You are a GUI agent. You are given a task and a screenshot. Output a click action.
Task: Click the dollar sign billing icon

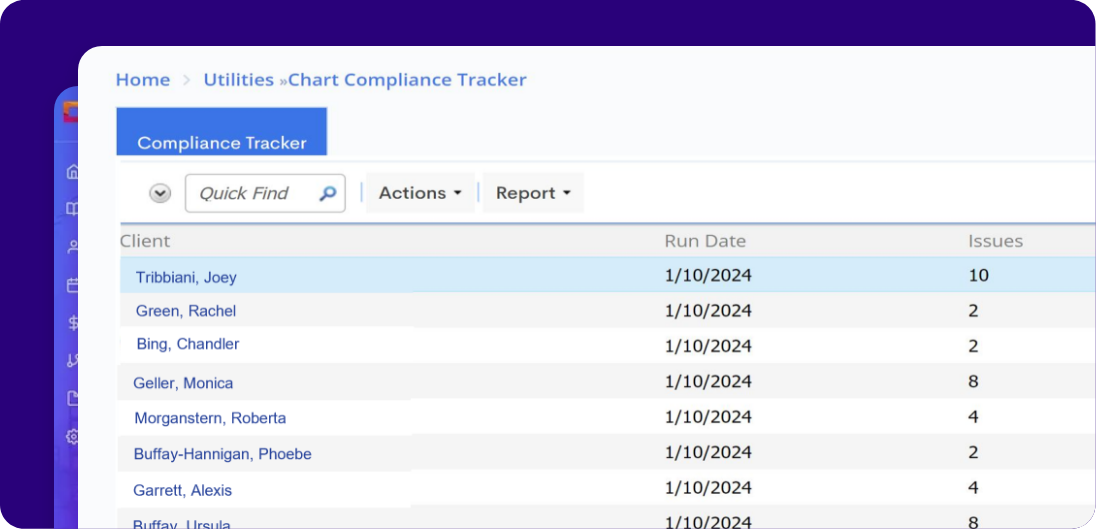click(x=72, y=323)
